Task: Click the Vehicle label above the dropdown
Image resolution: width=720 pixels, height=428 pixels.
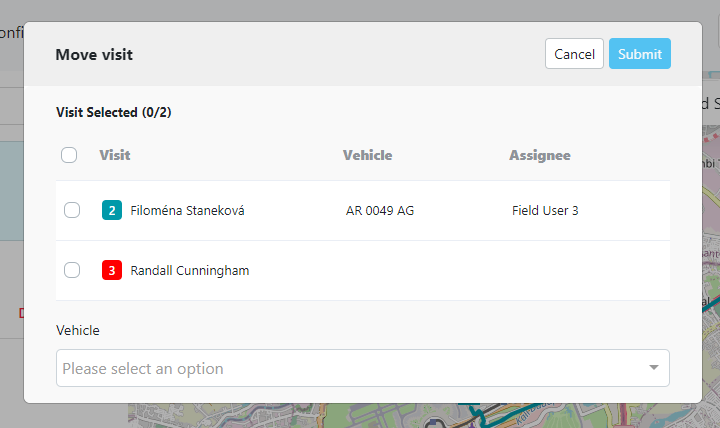Action: pyautogui.click(x=78, y=330)
